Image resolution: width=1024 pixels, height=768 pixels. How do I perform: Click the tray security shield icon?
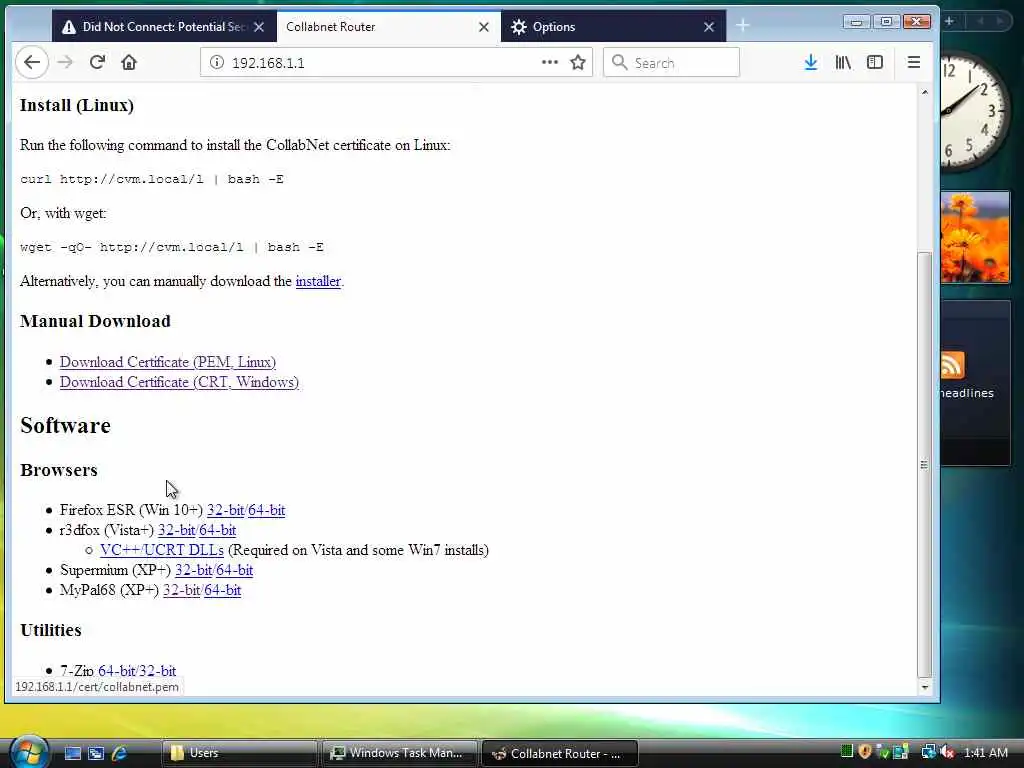[x=865, y=752]
